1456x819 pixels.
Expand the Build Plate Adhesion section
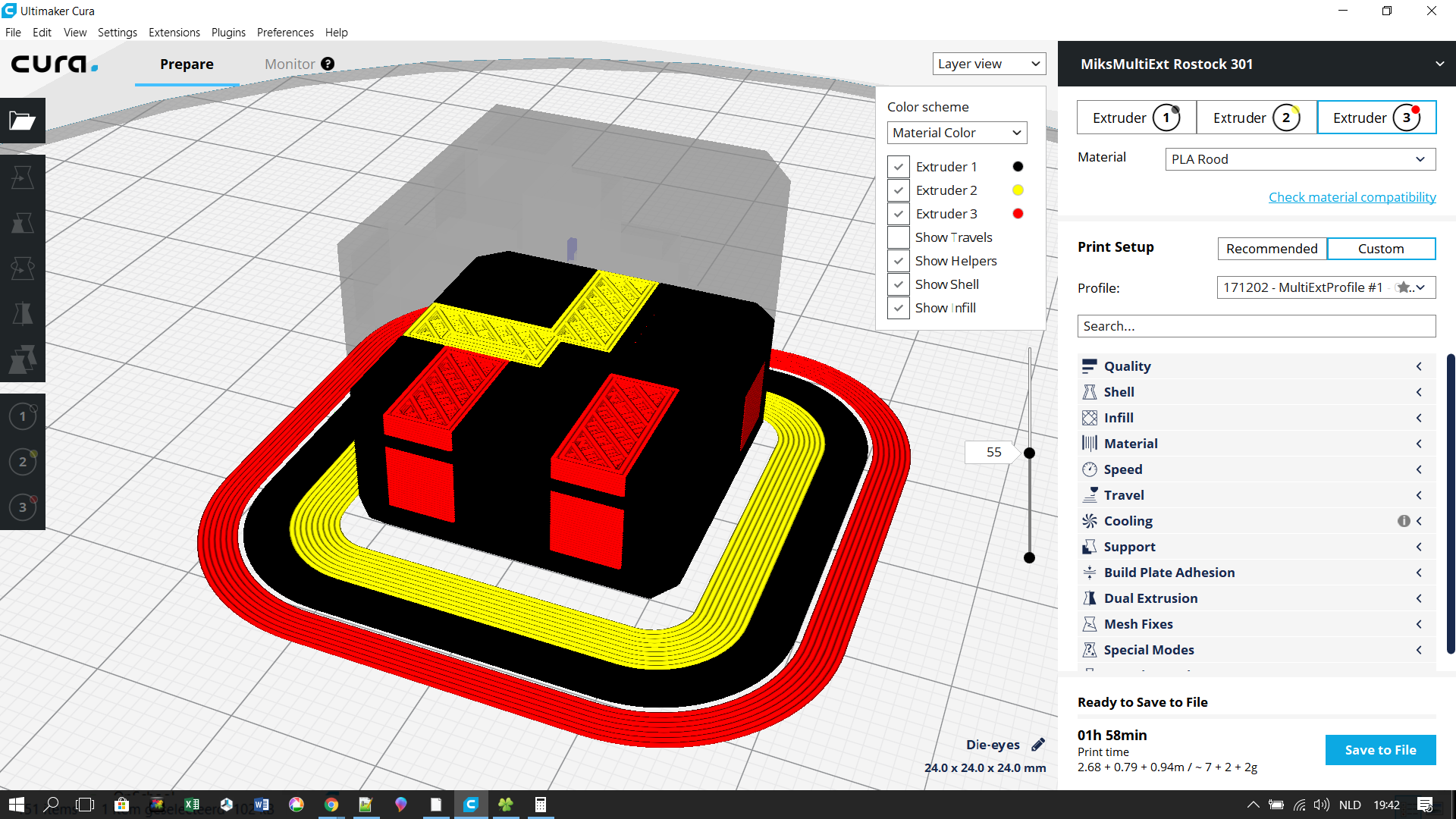pyautogui.click(x=1257, y=573)
